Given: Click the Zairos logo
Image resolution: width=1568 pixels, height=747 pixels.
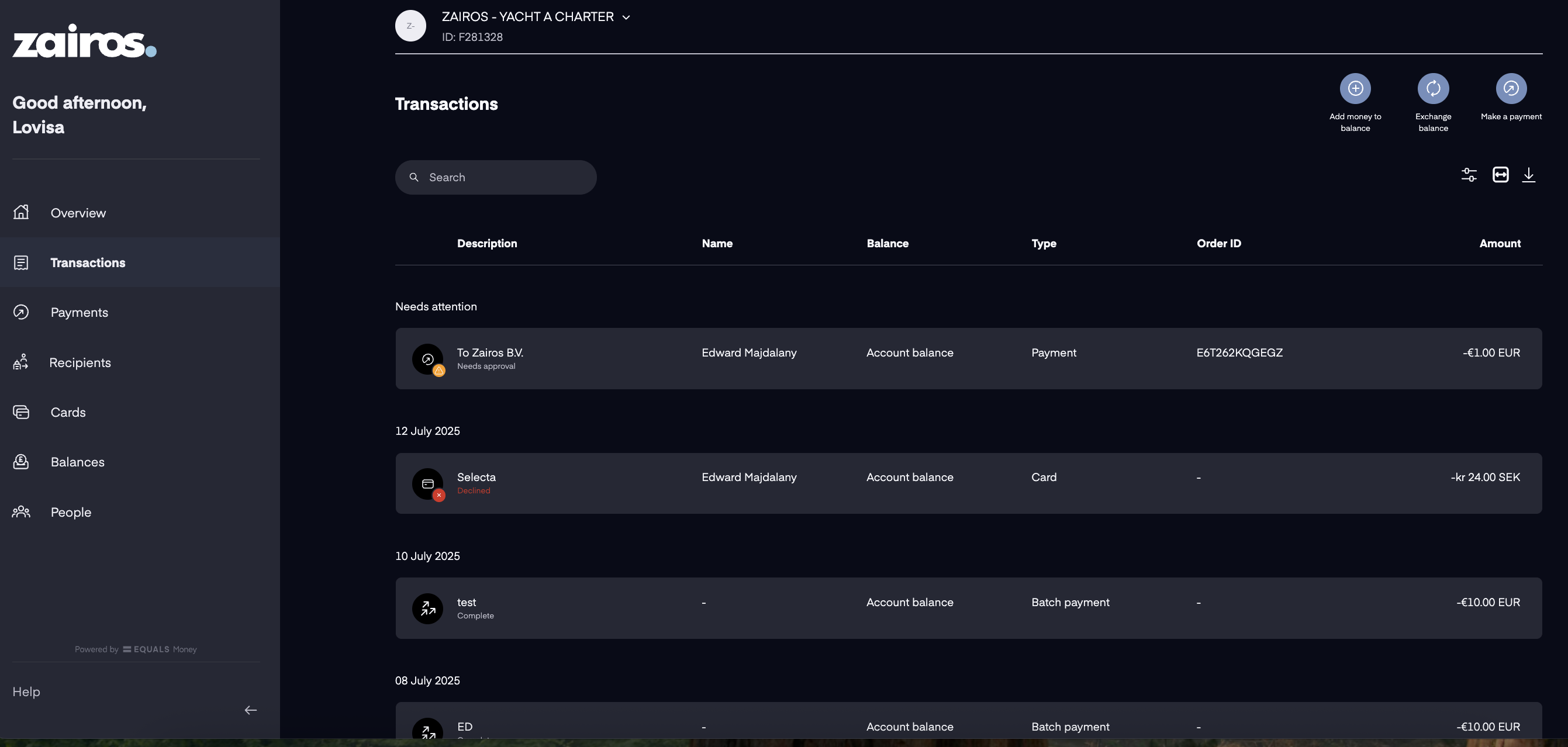Looking at the screenshot, I should [x=84, y=41].
